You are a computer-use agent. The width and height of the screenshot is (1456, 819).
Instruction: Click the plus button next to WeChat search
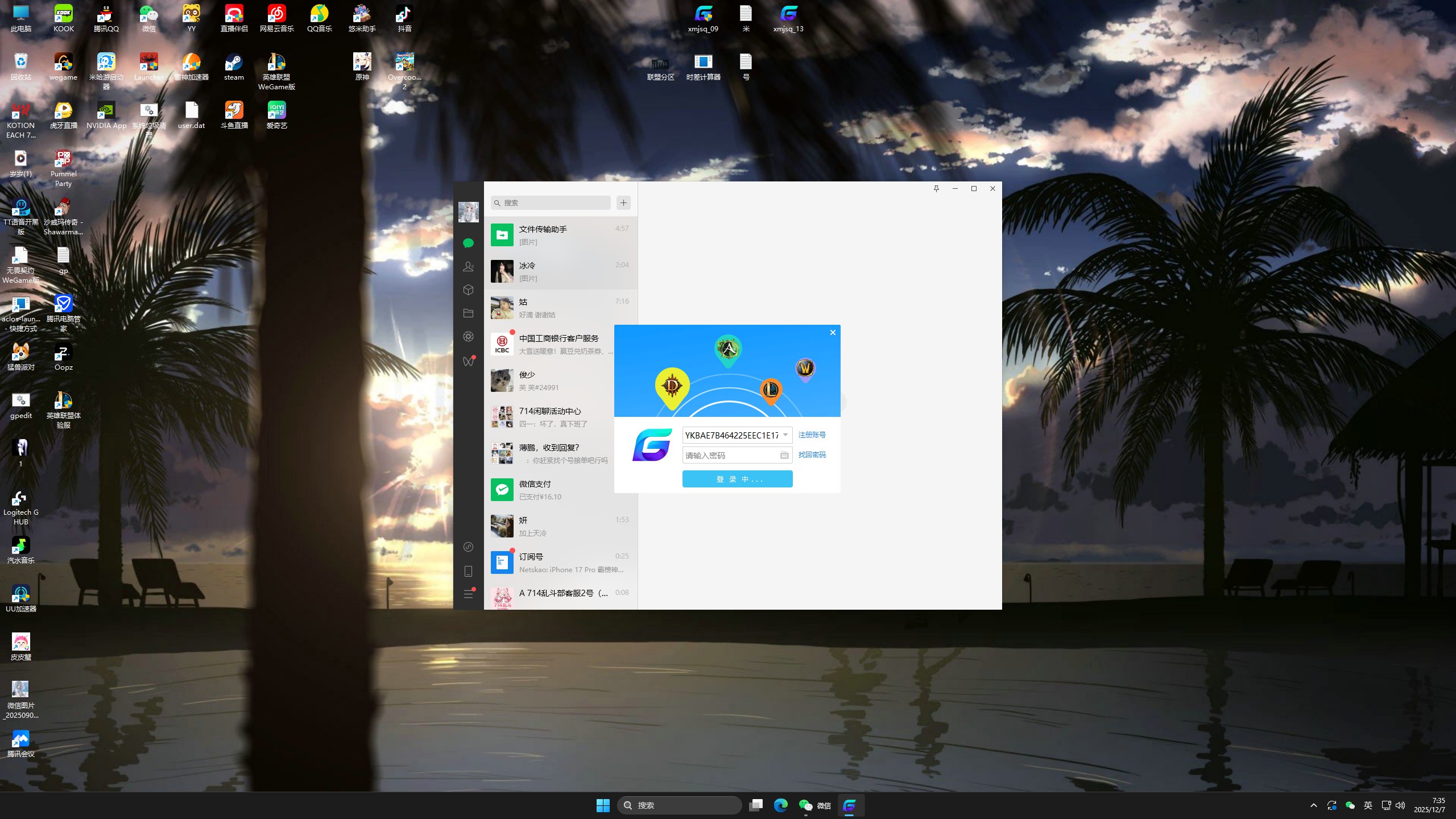click(623, 203)
